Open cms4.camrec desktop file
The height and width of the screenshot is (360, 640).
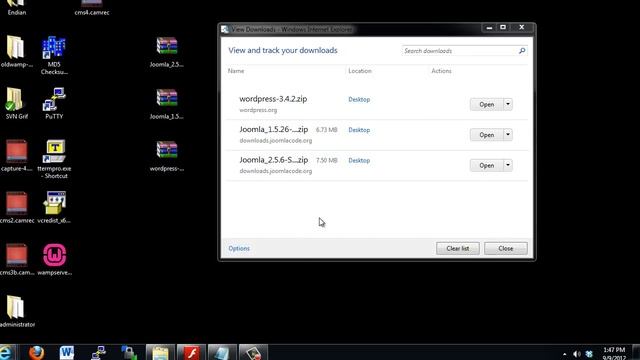[92, 7]
